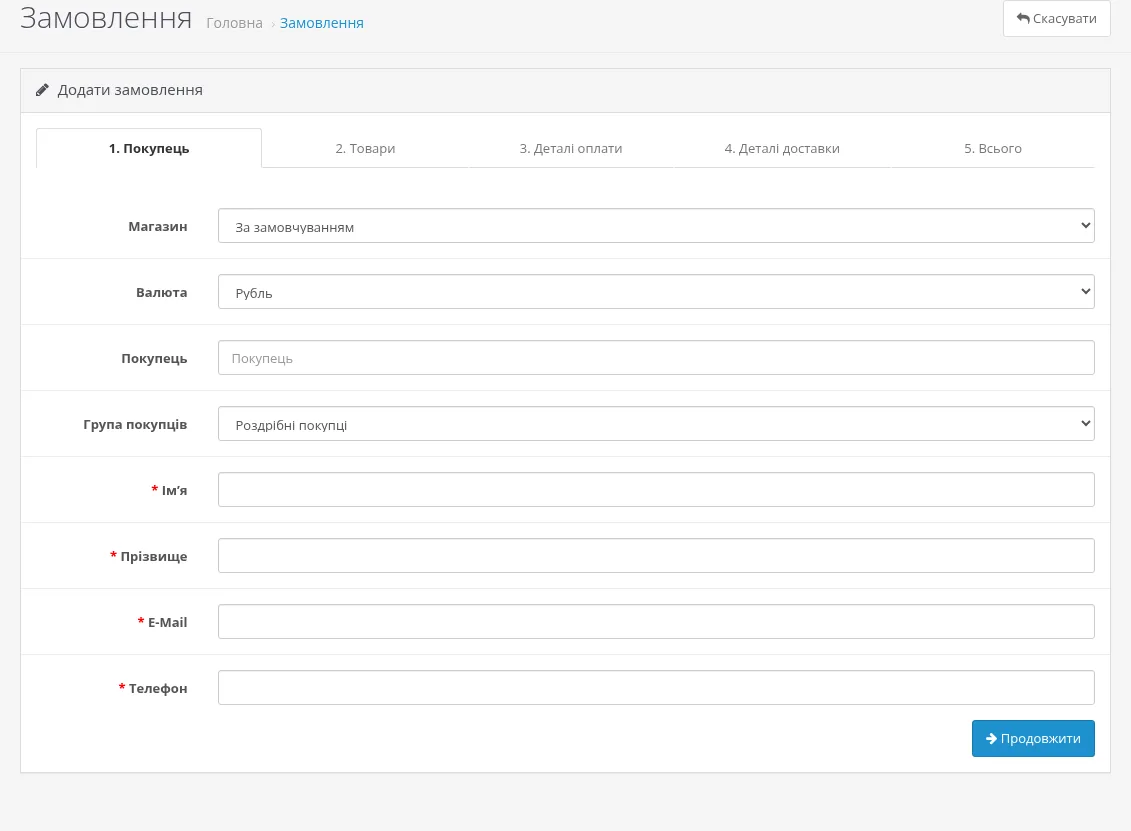Focus the Покупець input field
1131x831 pixels.
point(656,358)
